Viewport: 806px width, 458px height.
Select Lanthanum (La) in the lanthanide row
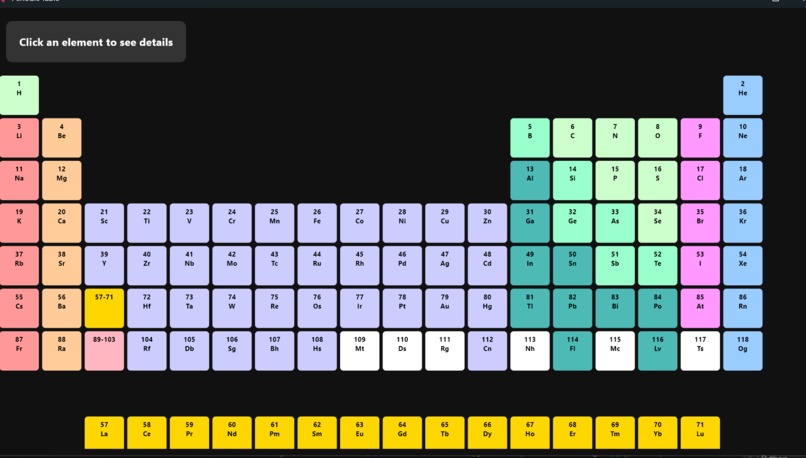[x=104, y=433]
